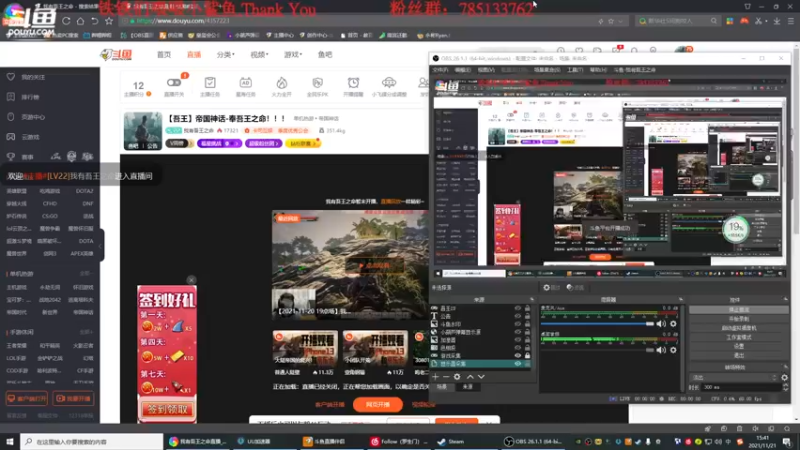Click 工作室模式 in the OBS controls
The image size is (800, 450).
[x=739, y=337]
